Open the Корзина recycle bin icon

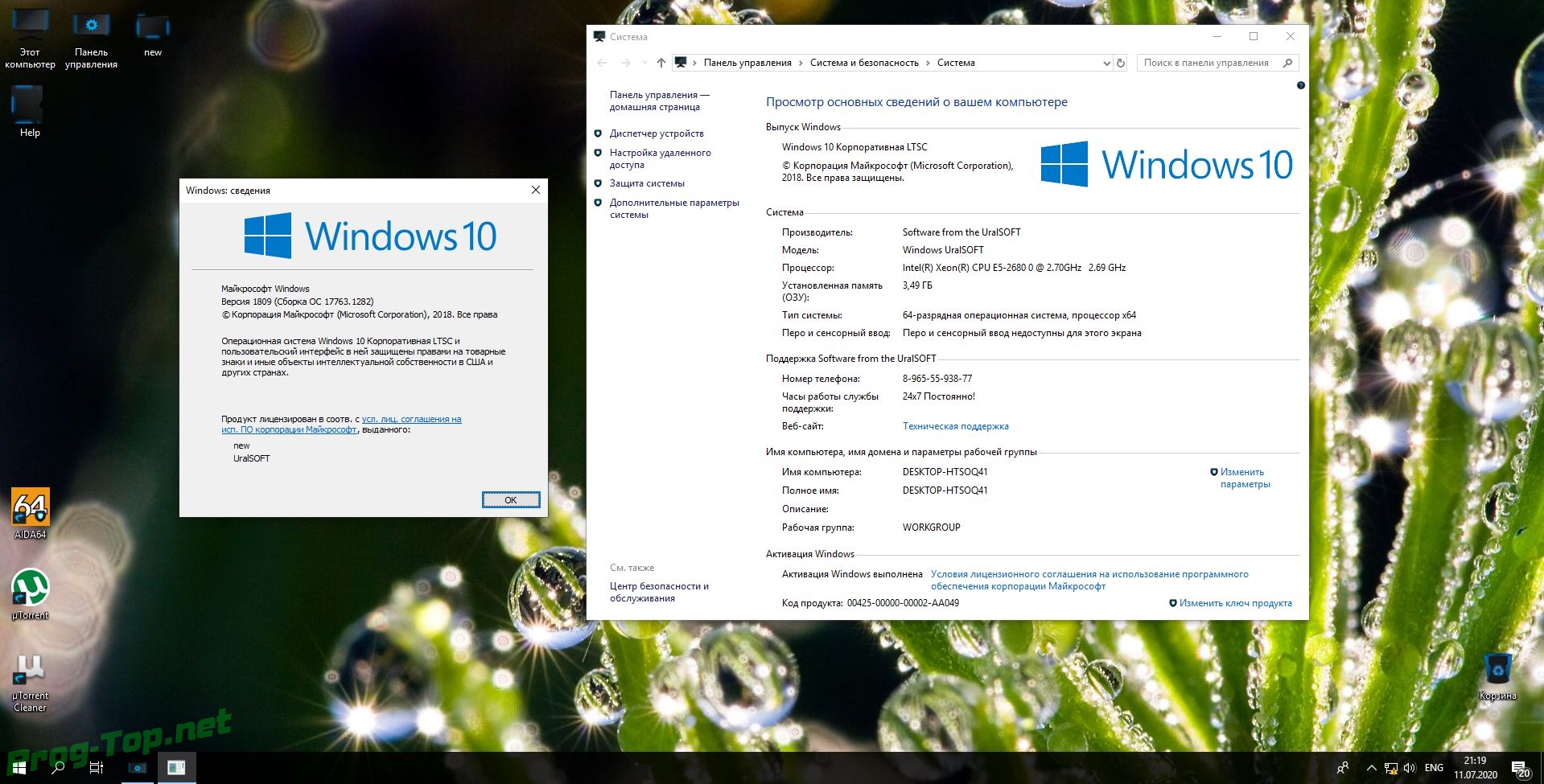(x=1497, y=676)
